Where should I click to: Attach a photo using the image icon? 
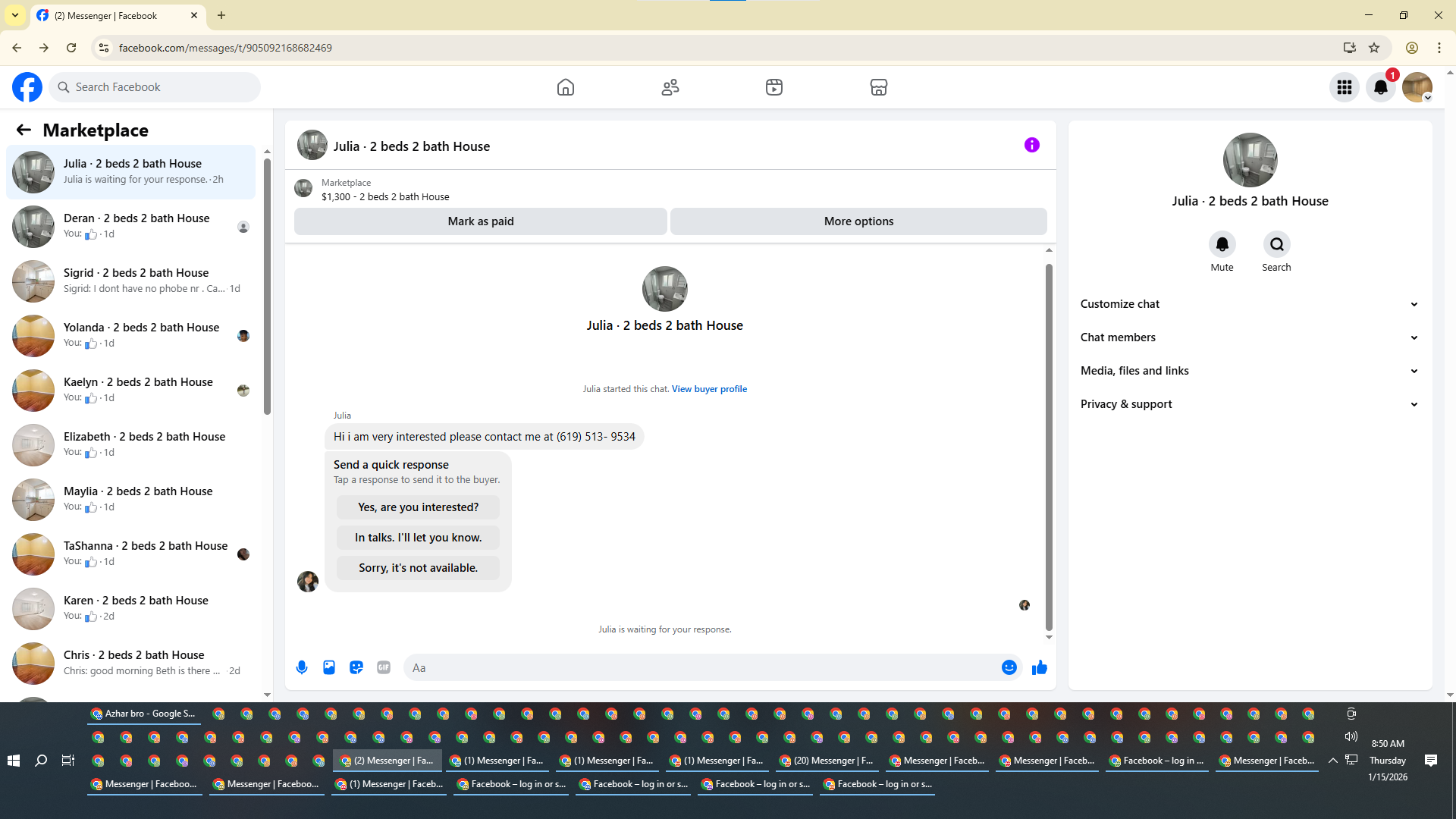329,667
